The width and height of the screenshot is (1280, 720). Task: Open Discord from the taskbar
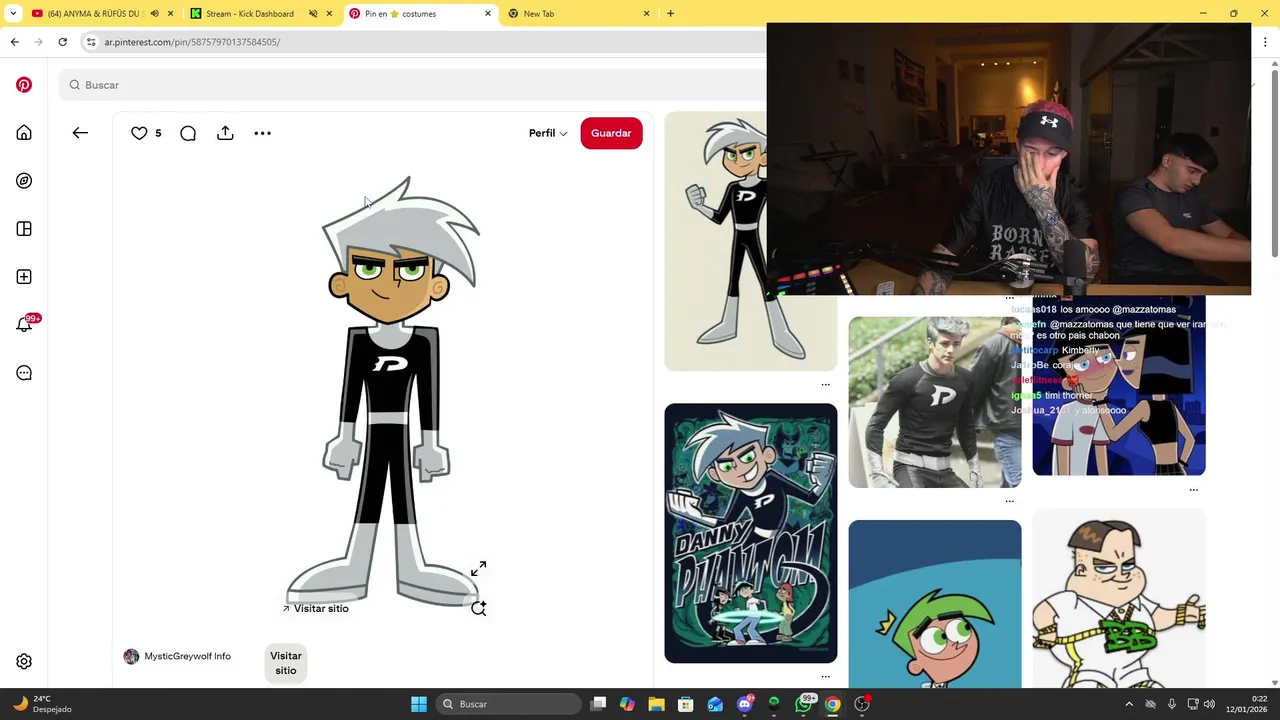(x=744, y=704)
